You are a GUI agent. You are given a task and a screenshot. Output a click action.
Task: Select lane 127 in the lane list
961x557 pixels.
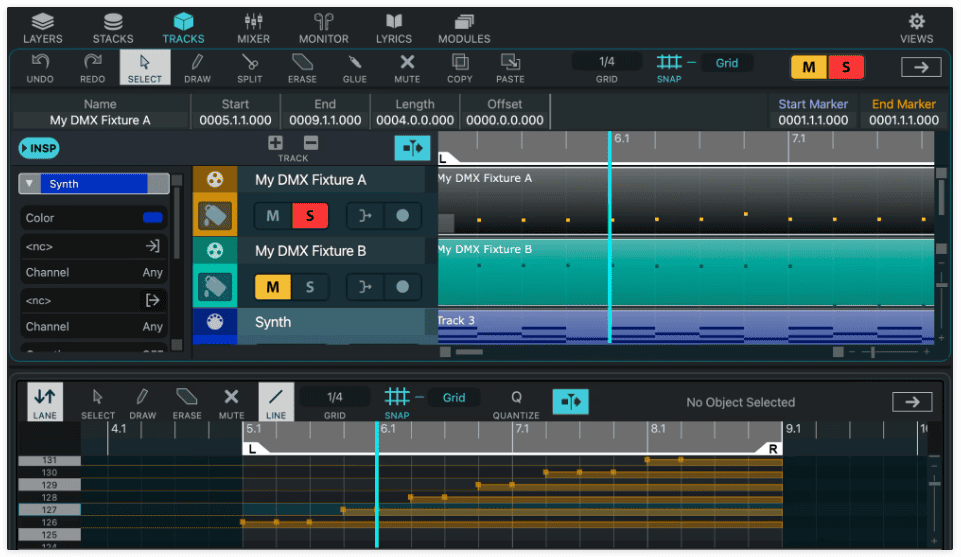tap(49, 509)
